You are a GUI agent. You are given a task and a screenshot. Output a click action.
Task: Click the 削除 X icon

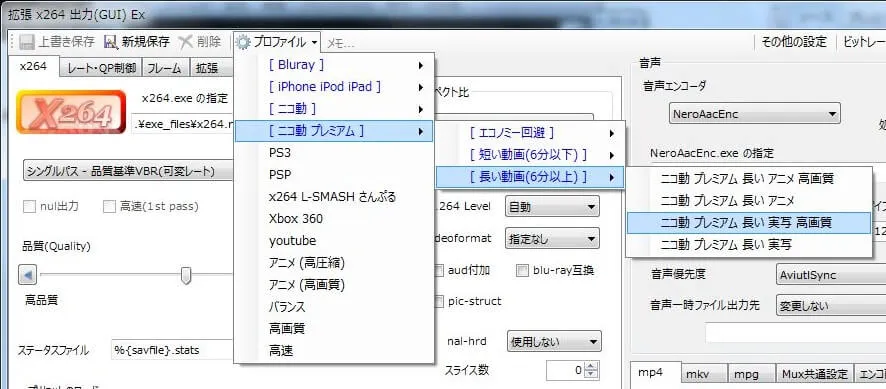point(185,42)
